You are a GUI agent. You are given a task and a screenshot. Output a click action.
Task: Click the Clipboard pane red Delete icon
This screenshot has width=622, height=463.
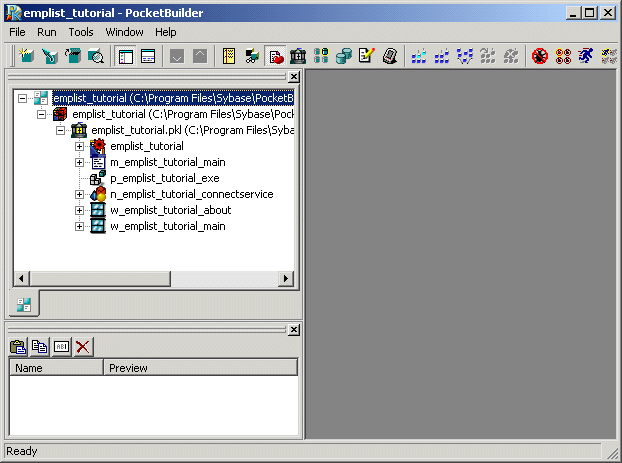[x=83, y=347]
